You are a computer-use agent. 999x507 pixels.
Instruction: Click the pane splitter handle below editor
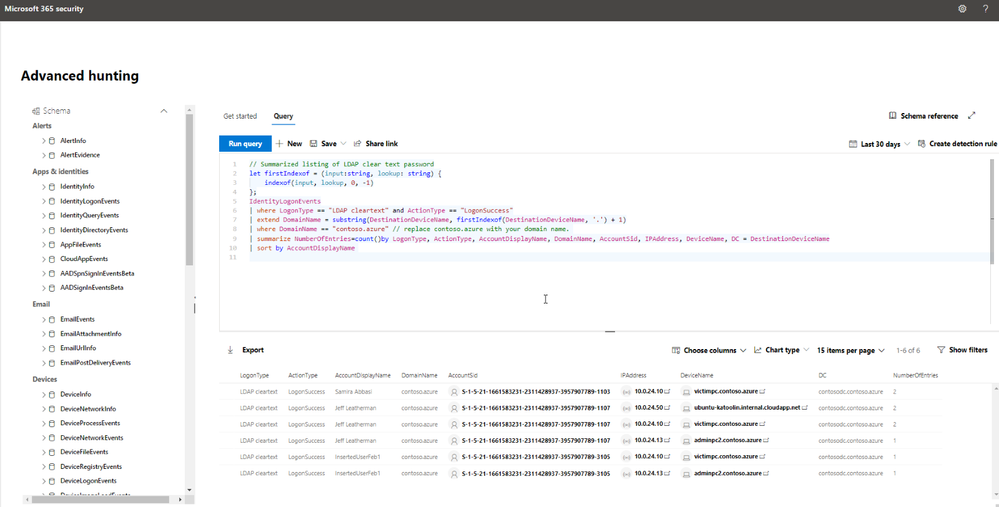pos(610,332)
